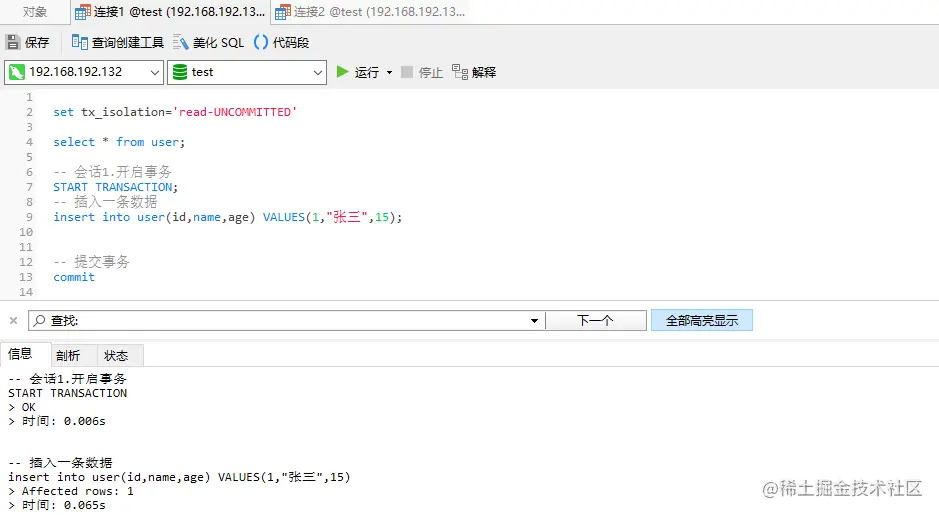Viewport: 939px width, 515px height.
Task: Click the Beautify SQL (美化 SQL) button
Action: 208,42
